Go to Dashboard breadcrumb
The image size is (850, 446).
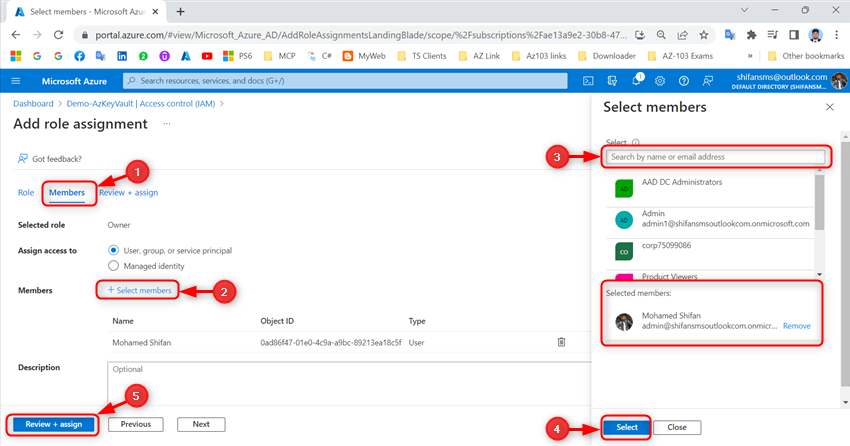tap(34, 104)
